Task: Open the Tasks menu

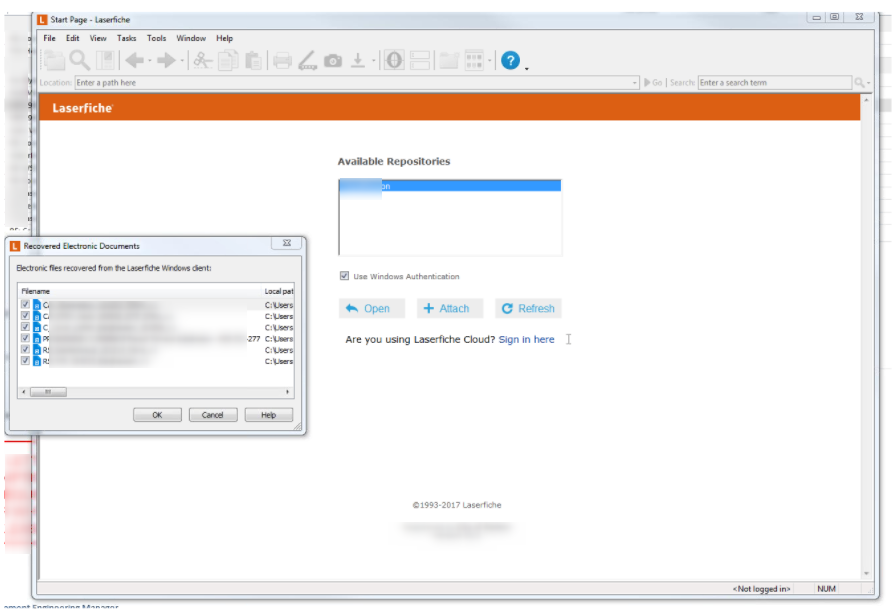Action: point(126,38)
